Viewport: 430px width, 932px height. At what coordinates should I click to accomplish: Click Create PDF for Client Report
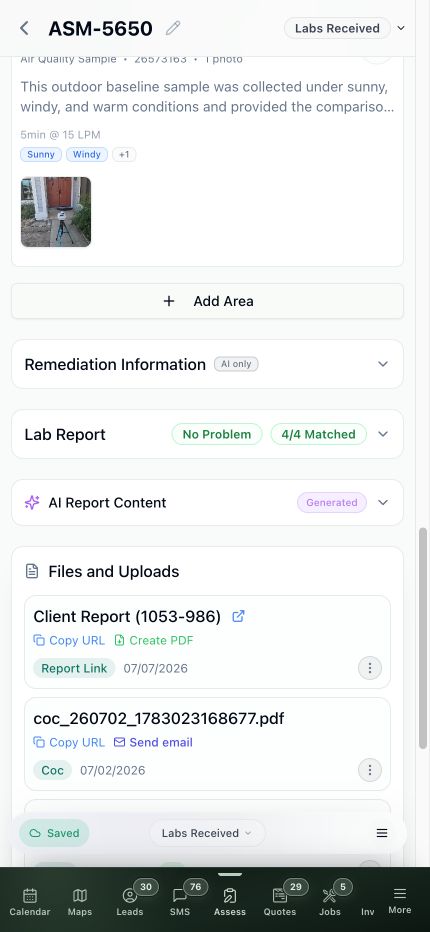154,640
